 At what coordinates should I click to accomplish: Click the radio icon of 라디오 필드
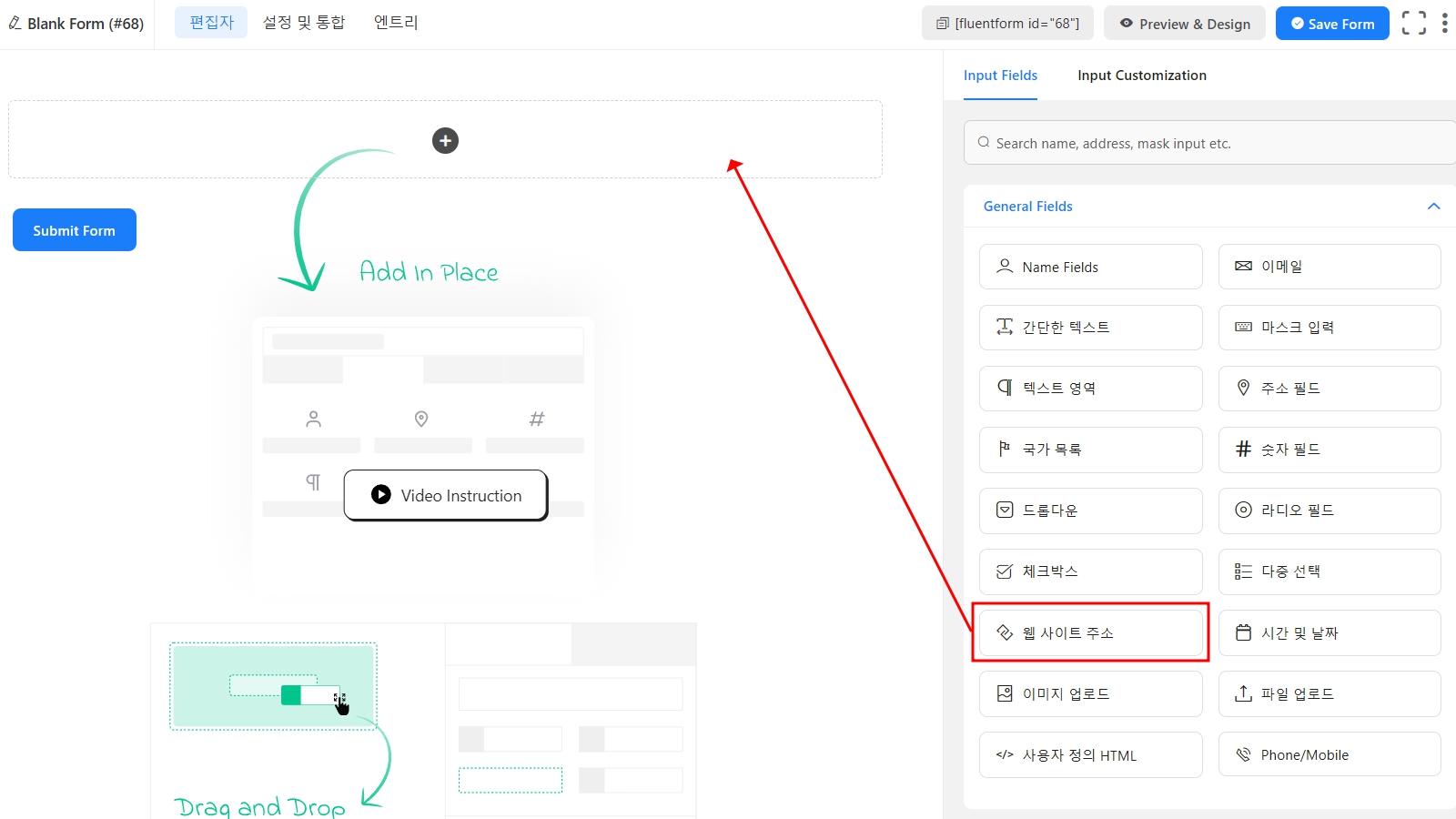[1243, 510]
